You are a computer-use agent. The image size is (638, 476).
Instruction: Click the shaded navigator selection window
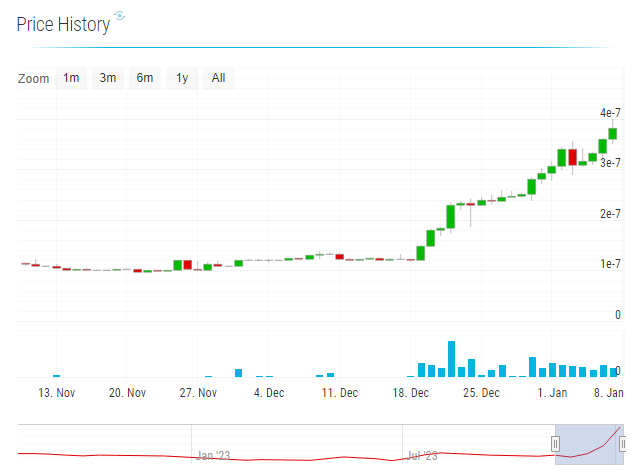click(589, 444)
